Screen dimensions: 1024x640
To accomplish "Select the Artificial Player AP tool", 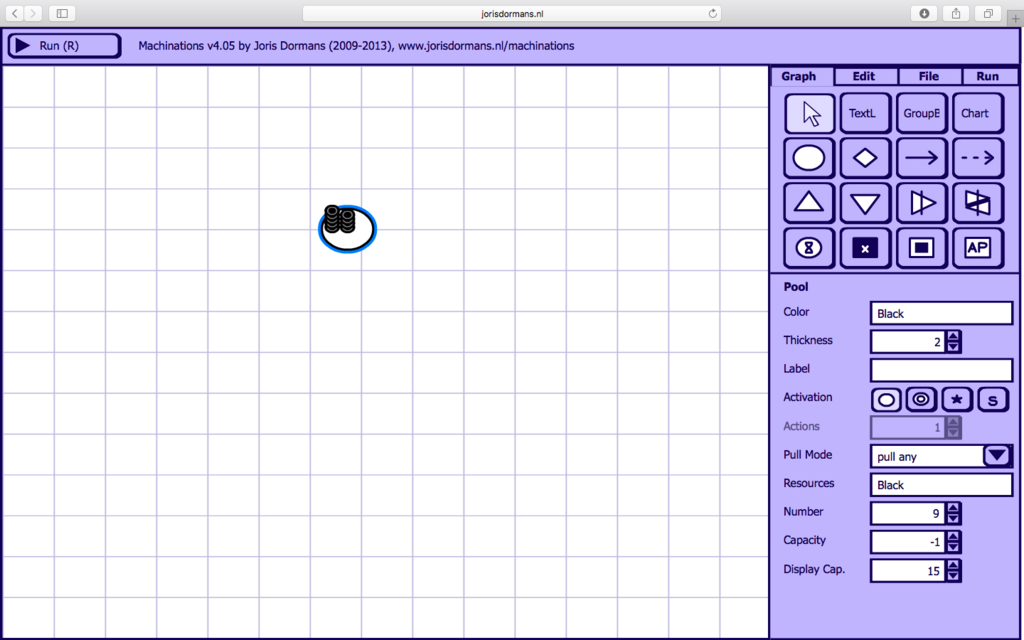I will coord(978,248).
